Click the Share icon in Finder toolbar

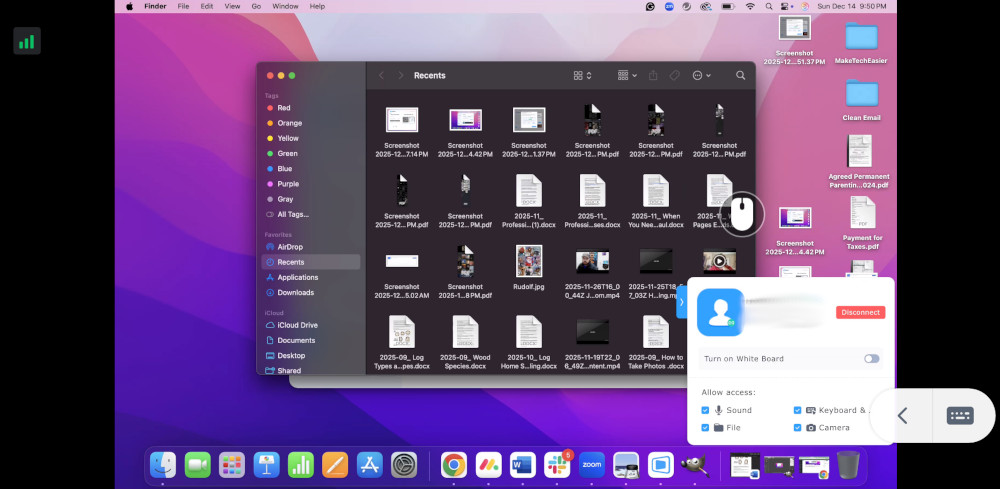pyautogui.click(x=653, y=75)
